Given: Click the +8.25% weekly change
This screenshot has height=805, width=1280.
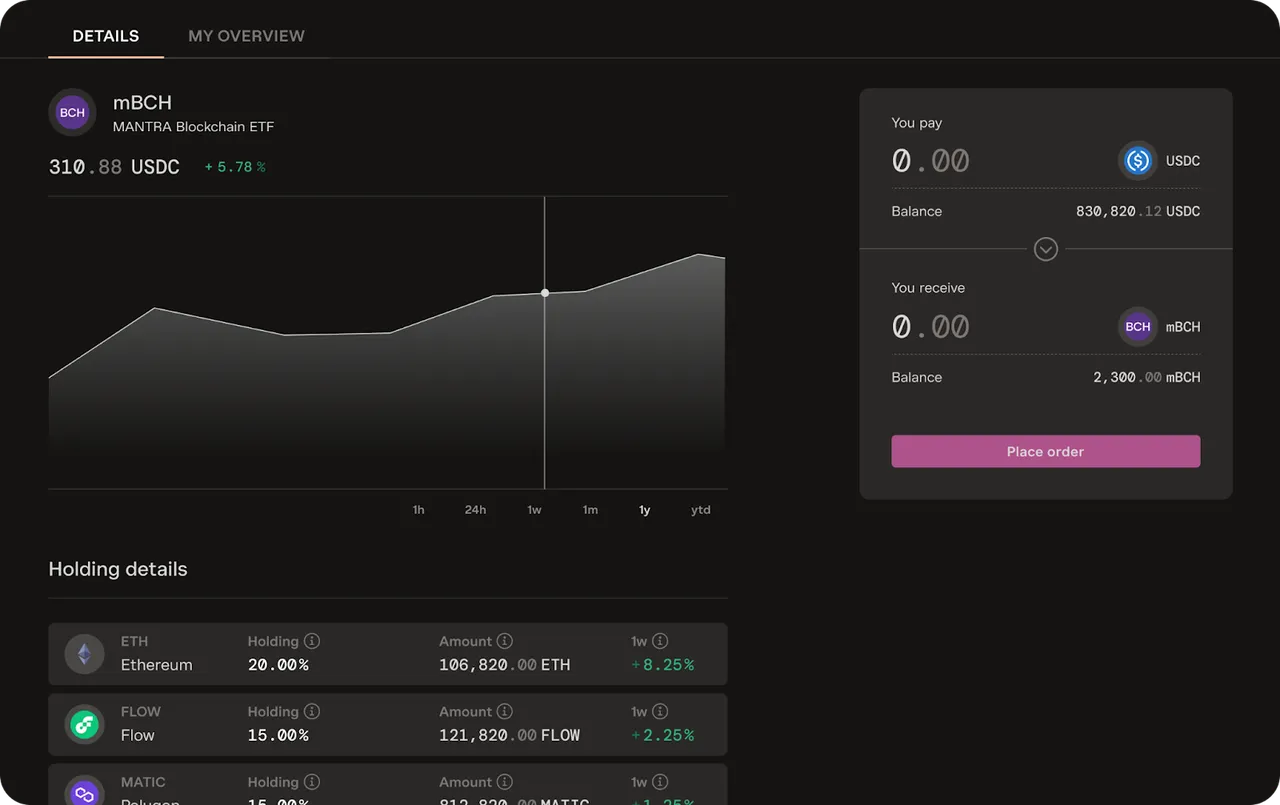Looking at the screenshot, I should tap(663, 665).
